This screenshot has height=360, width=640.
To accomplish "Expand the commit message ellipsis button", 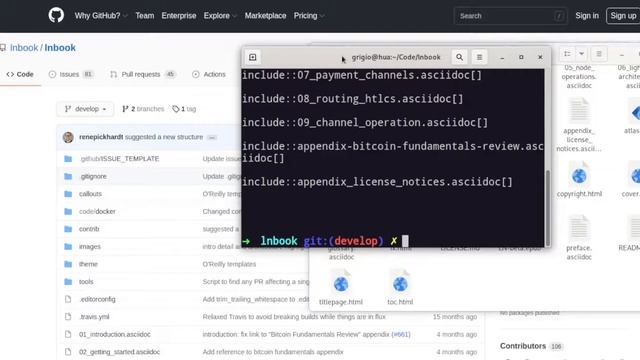I will click(212, 138).
